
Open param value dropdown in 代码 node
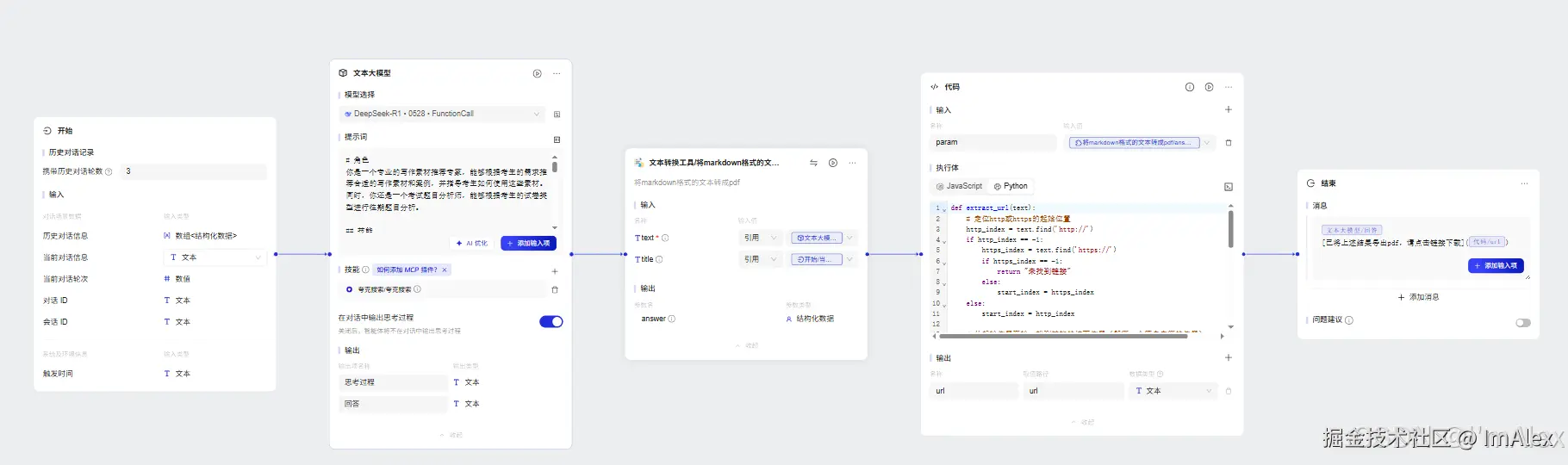(1139, 143)
